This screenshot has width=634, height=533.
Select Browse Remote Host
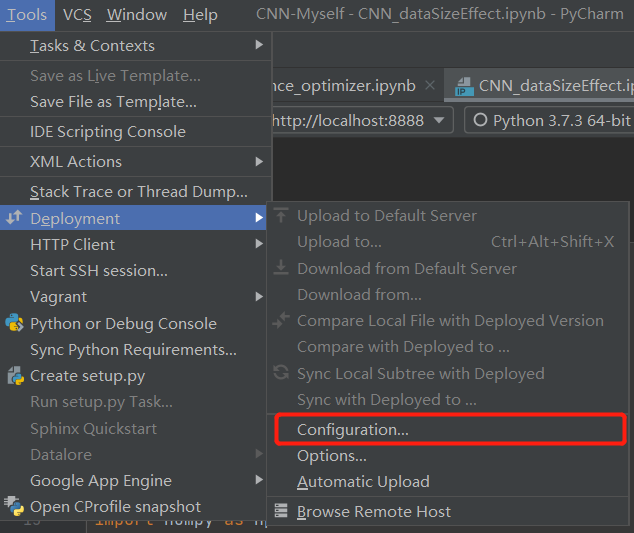click(x=448, y=512)
